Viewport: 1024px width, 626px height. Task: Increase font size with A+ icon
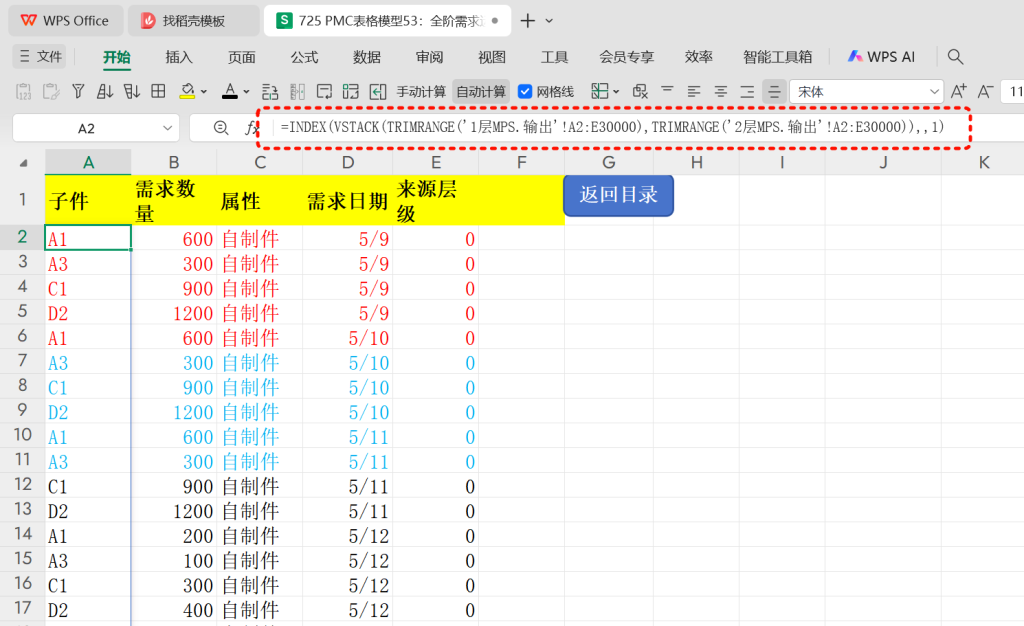(958, 91)
